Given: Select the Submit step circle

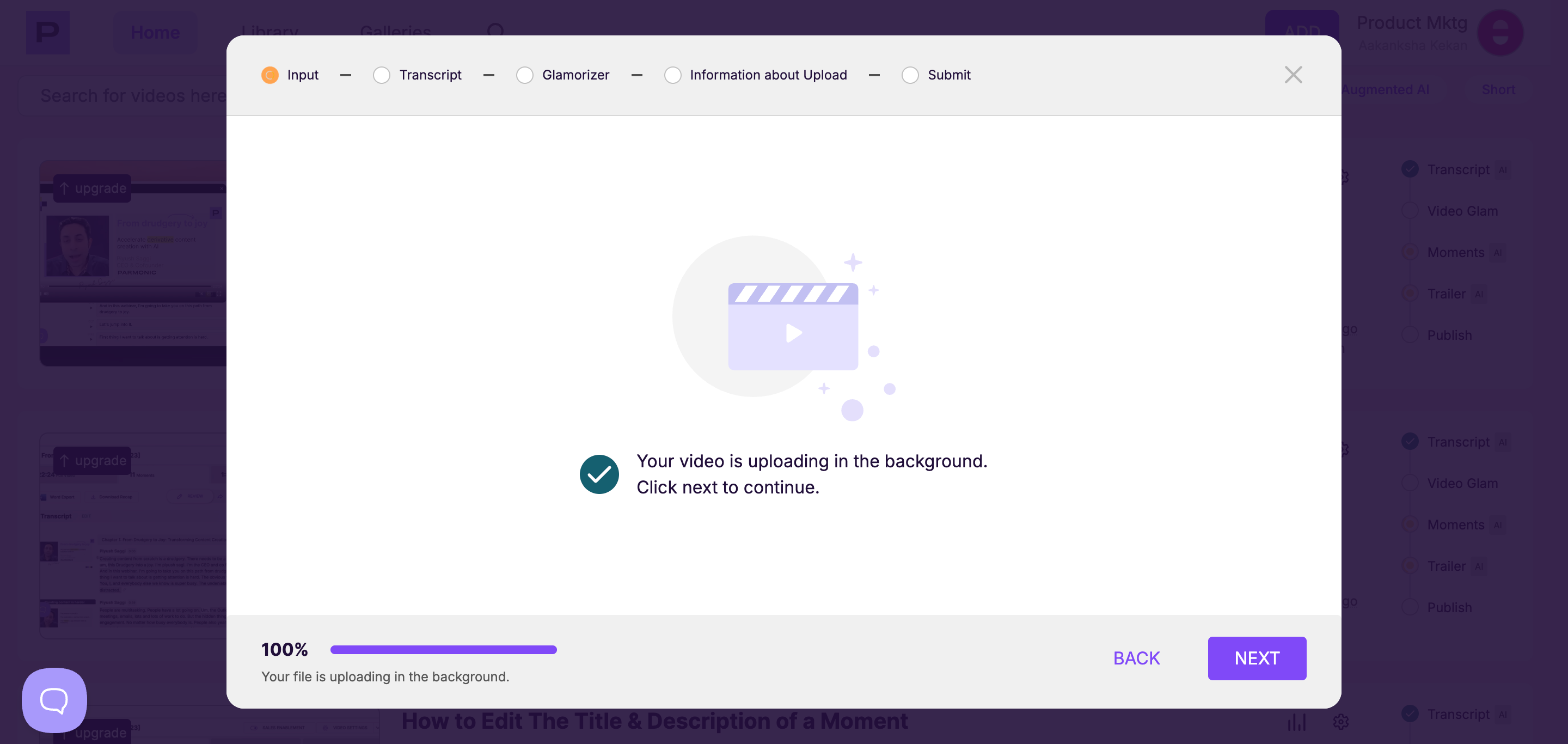Looking at the screenshot, I should 909,75.
